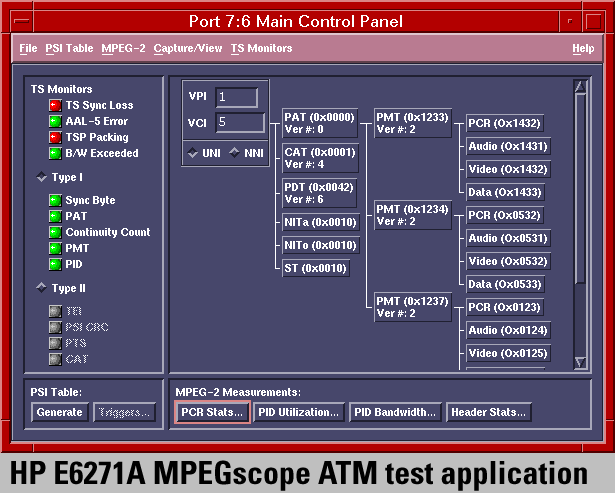Image resolution: width=615 pixels, height=493 pixels.
Task: Click the B/W Exceeded green indicator
Action: tap(55, 153)
